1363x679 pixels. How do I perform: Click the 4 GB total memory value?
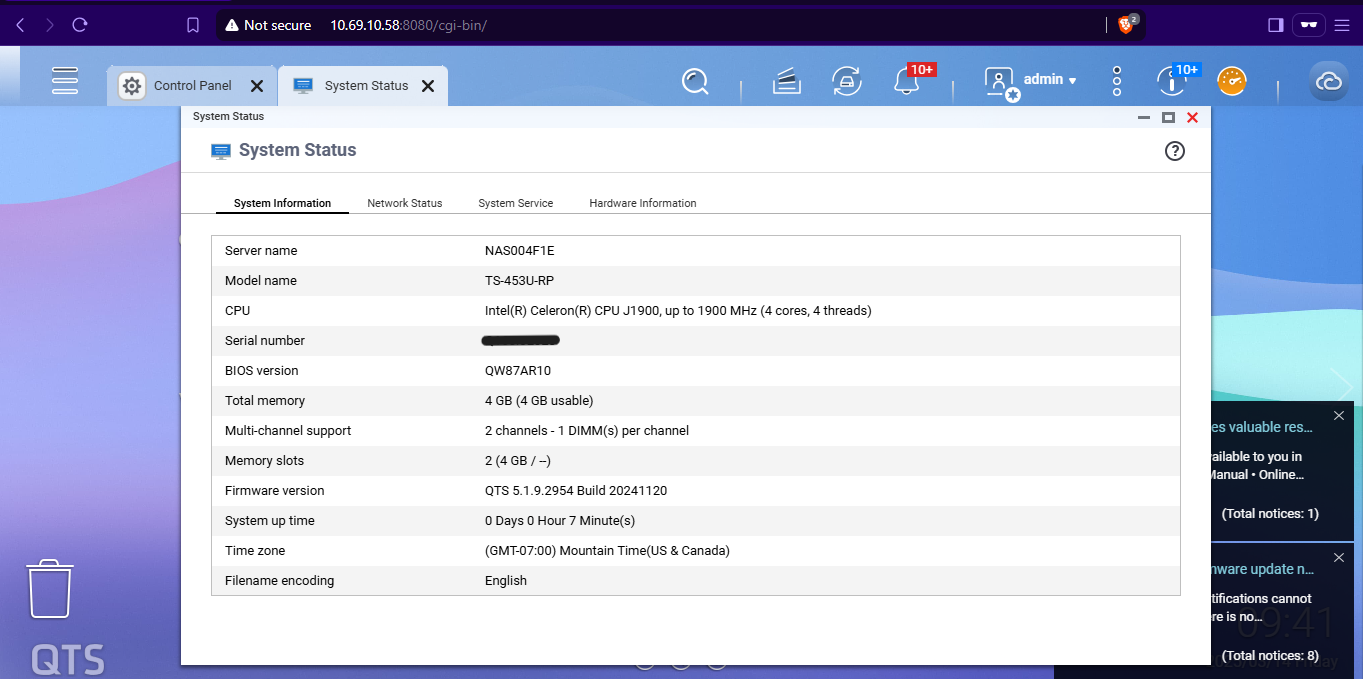539,401
